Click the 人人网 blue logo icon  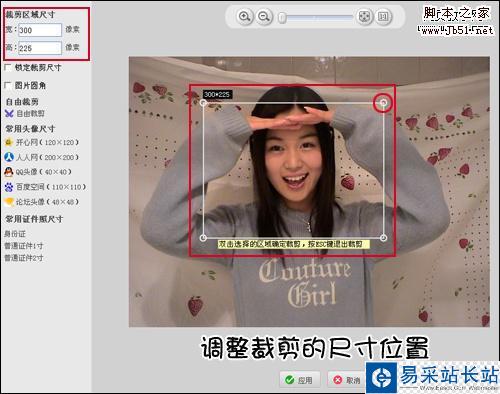tap(9, 157)
